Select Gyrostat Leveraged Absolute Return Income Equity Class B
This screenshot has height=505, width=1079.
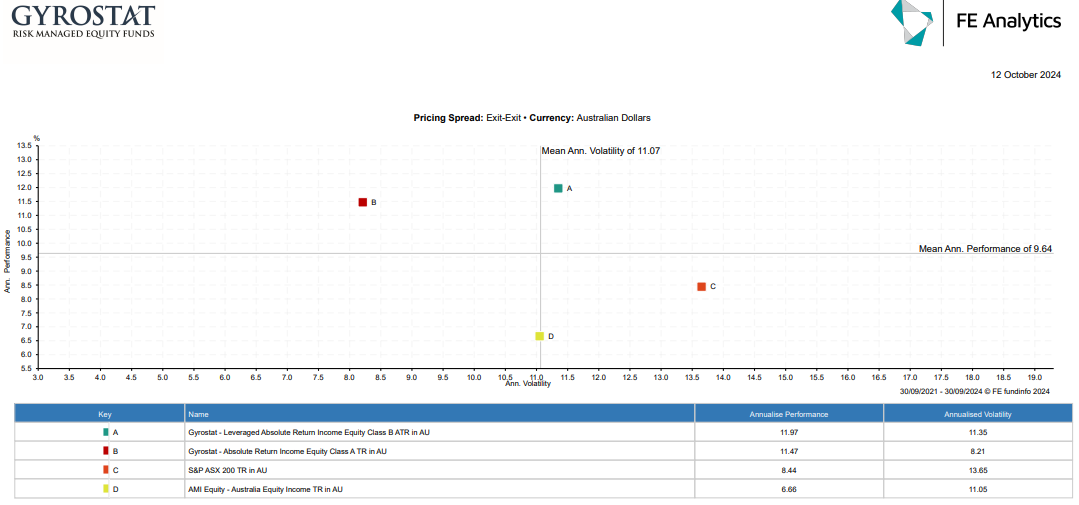[x=309, y=433]
